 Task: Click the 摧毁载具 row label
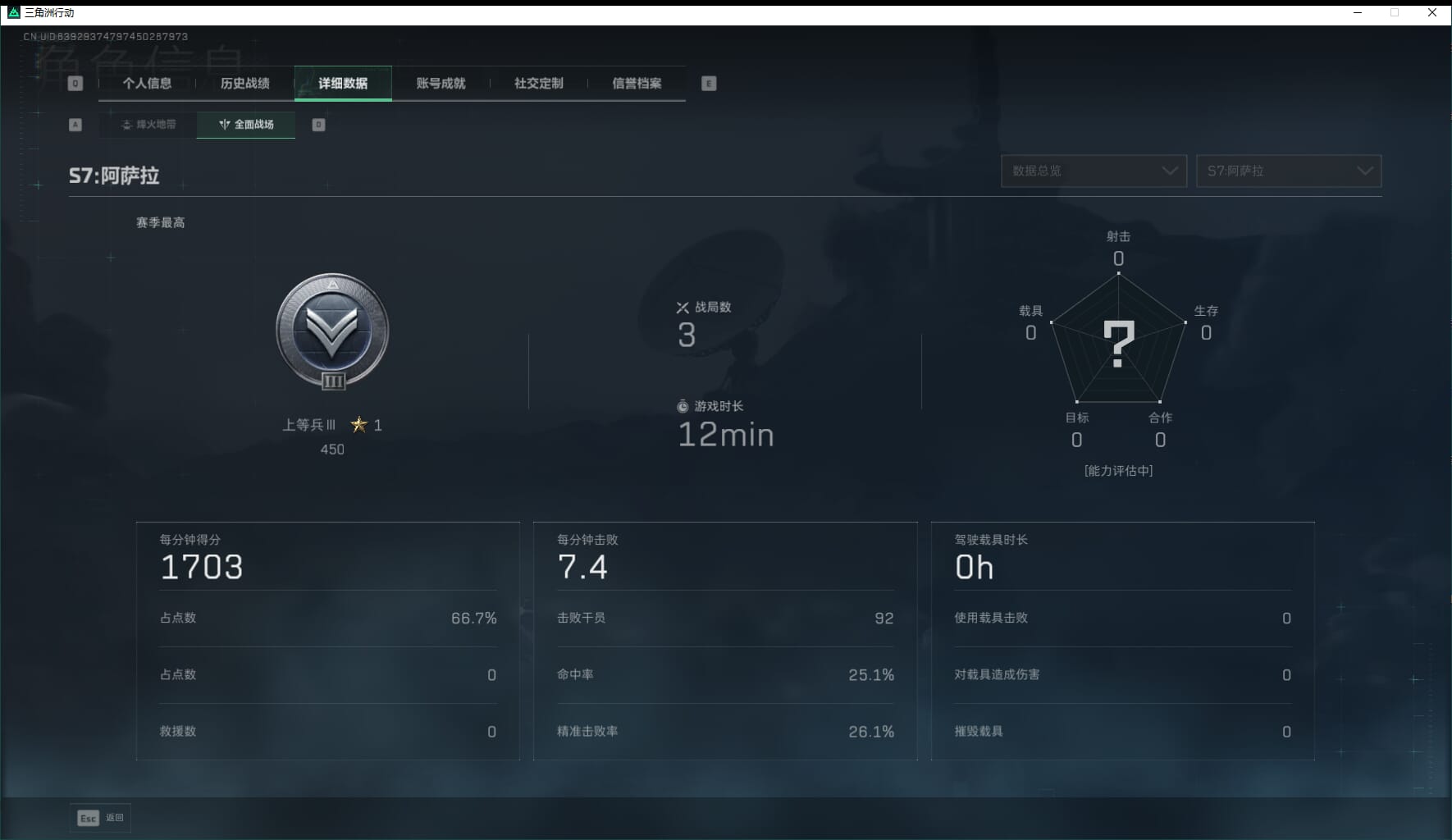[979, 732]
